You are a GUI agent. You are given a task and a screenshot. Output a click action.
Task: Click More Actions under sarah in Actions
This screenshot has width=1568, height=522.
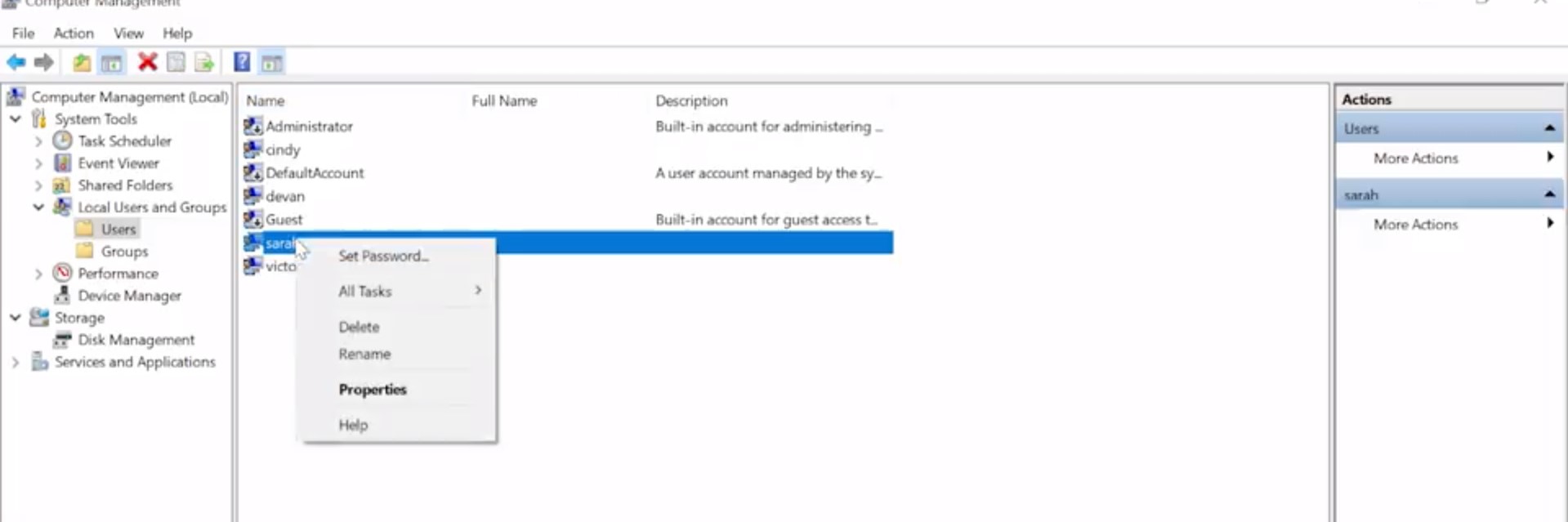(x=1416, y=225)
